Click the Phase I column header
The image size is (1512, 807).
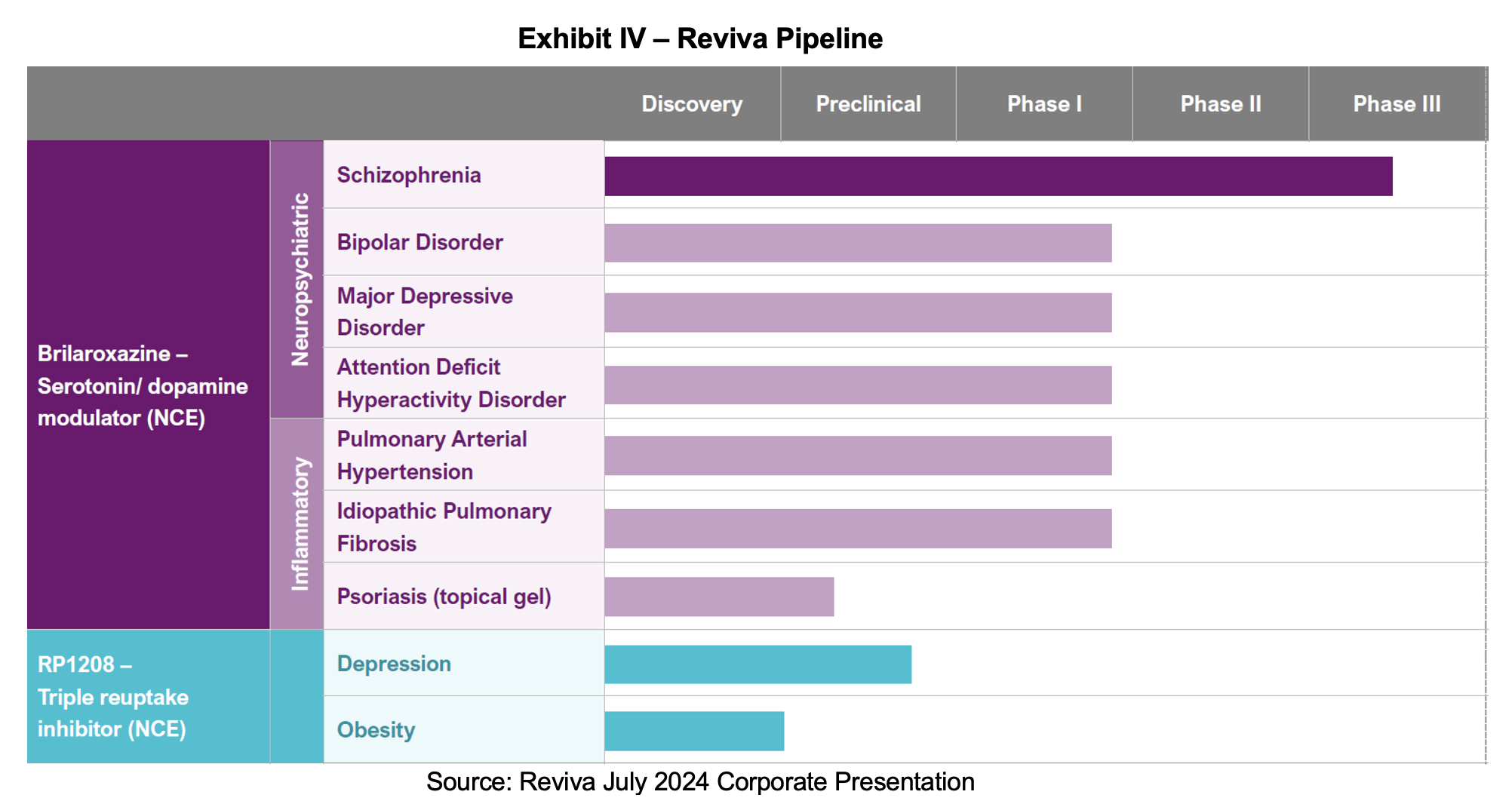point(1044,104)
